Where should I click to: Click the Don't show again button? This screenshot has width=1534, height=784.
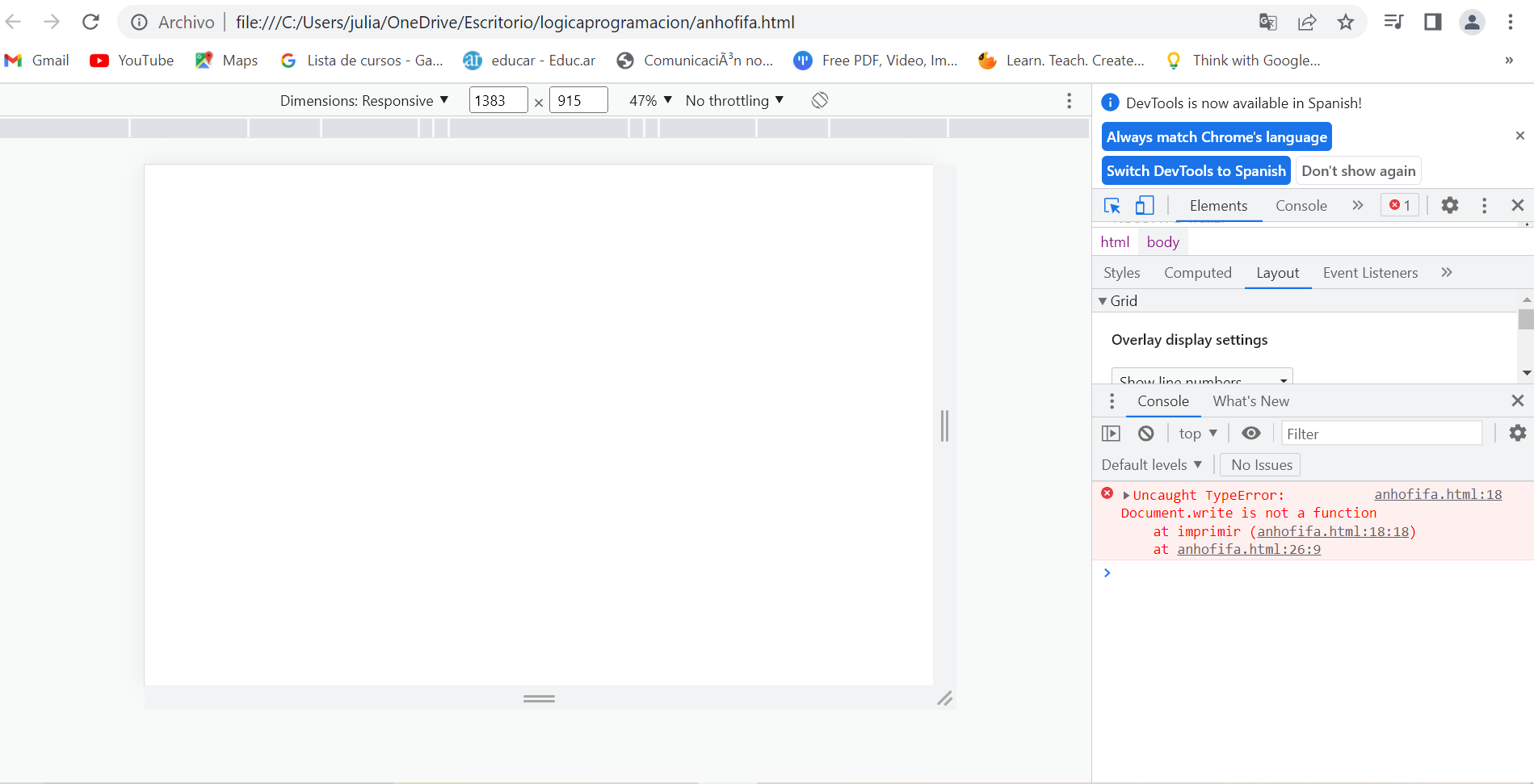[1358, 171]
